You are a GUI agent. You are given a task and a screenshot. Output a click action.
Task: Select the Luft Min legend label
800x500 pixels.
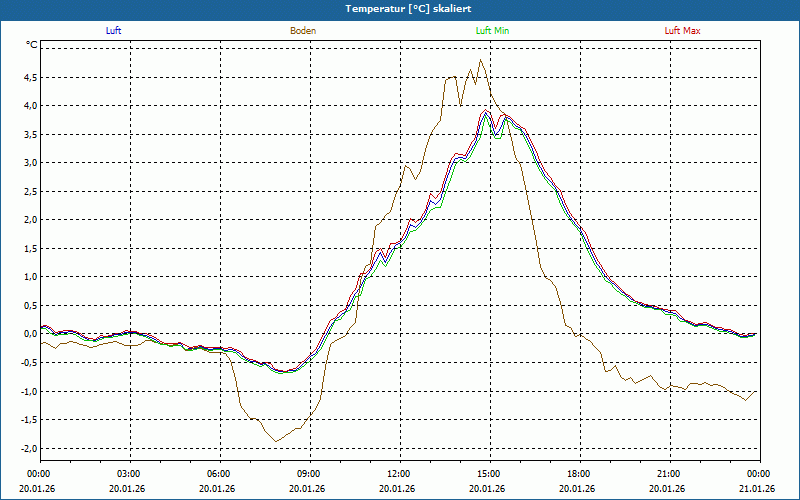point(492,31)
